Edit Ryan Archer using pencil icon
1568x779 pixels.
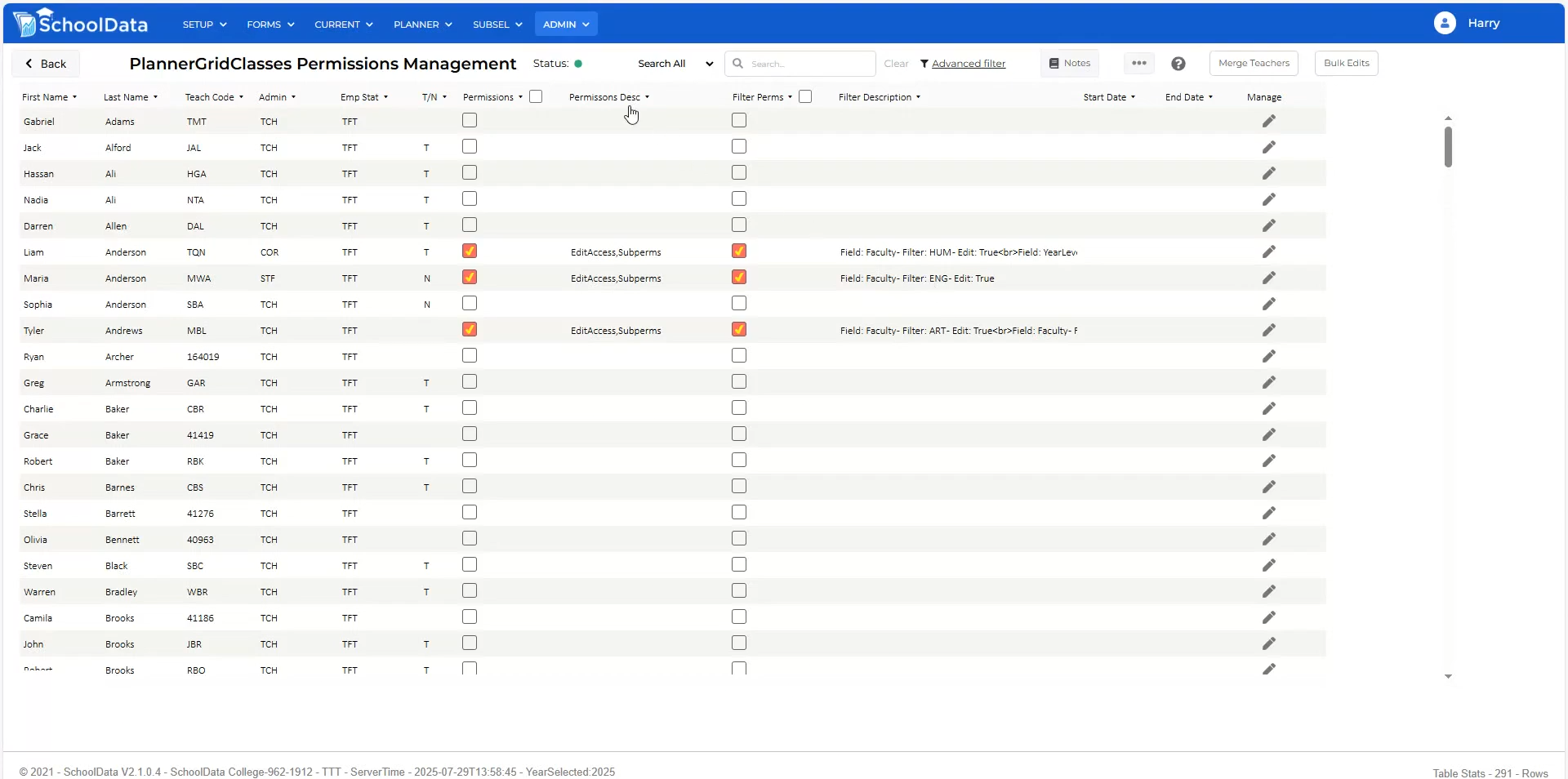pyautogui.click(x=1268, y=356)
